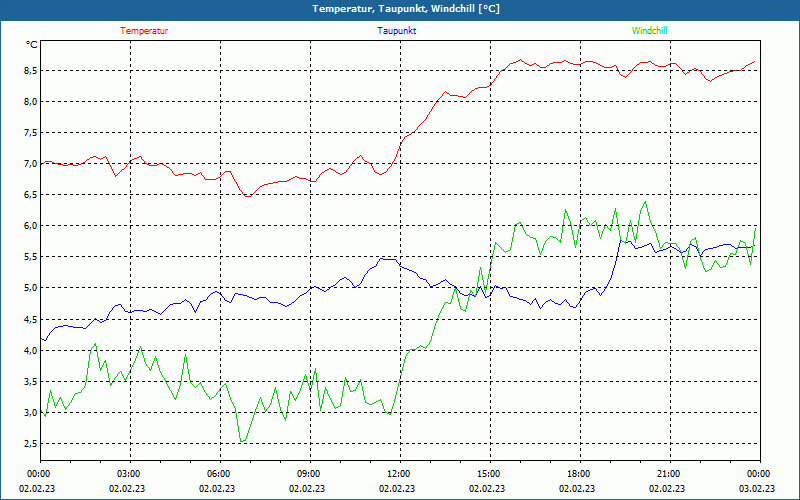The image size is (800, 500).
Task: Click the '06:00' time axis label
Action: coord(217,474)
